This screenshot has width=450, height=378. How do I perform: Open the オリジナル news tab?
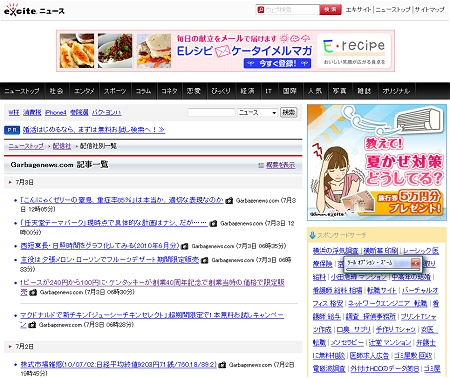(x=396, y=91)
